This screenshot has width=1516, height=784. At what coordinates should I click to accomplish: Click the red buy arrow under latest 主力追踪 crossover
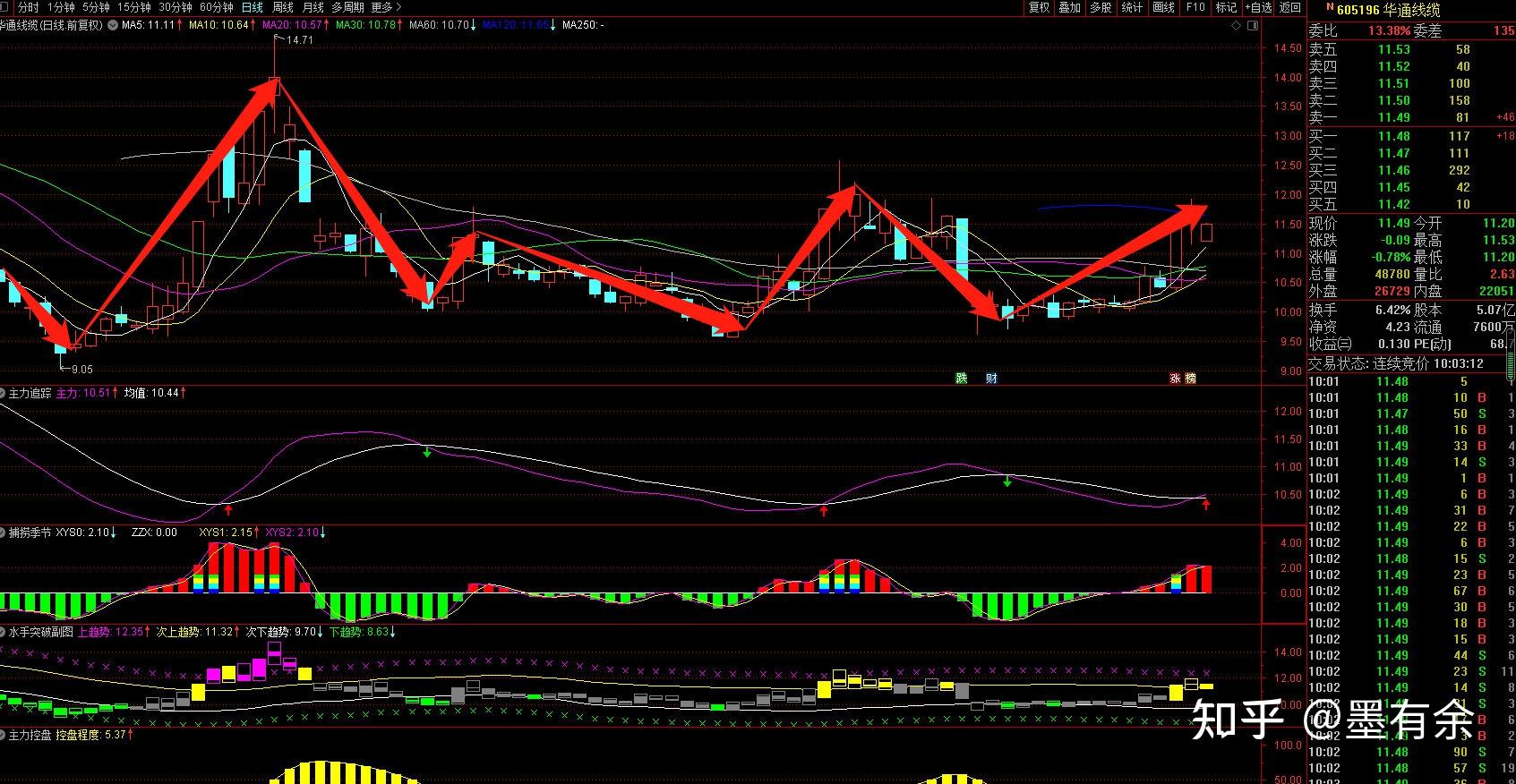pyautogui.click(x=1205, y=506)
